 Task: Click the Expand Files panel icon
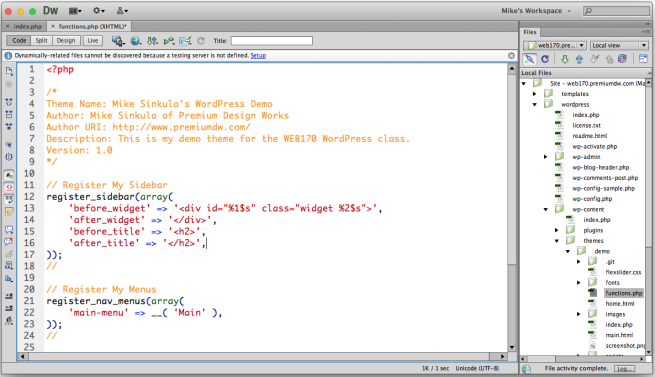(643, 59)
